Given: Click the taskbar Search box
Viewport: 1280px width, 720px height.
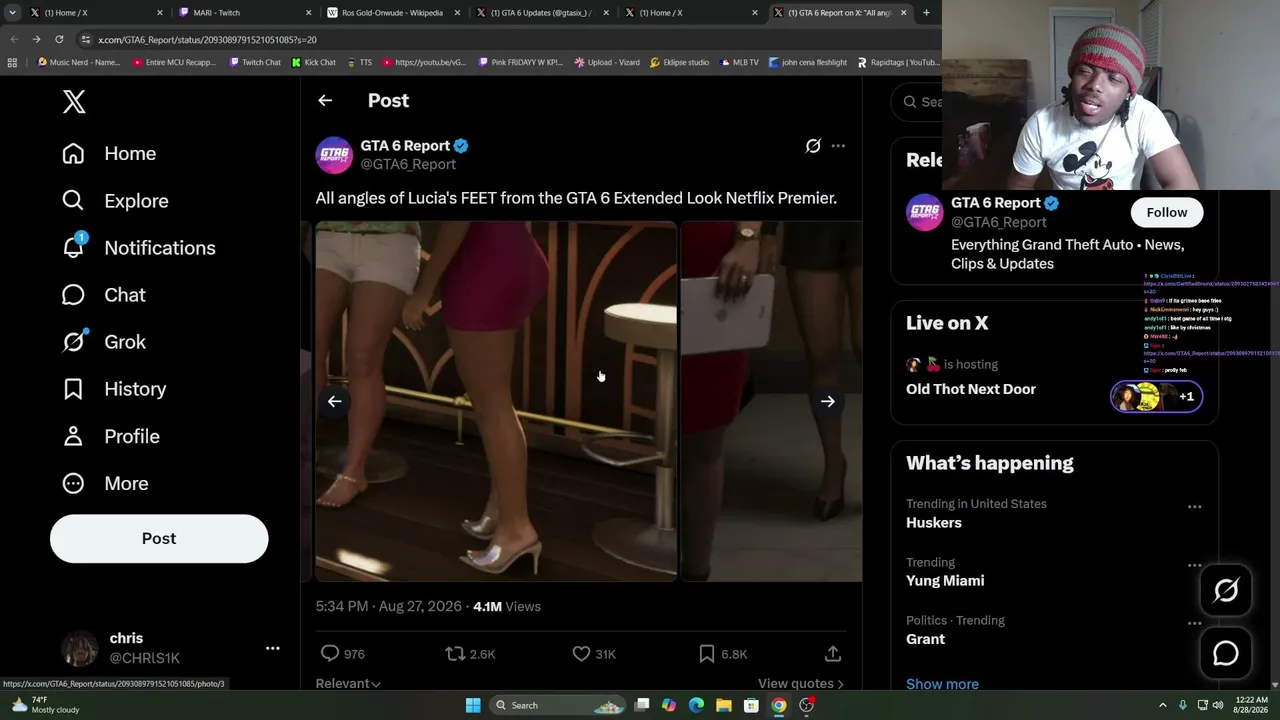Looking at the screenshot, I should point(560,705).
